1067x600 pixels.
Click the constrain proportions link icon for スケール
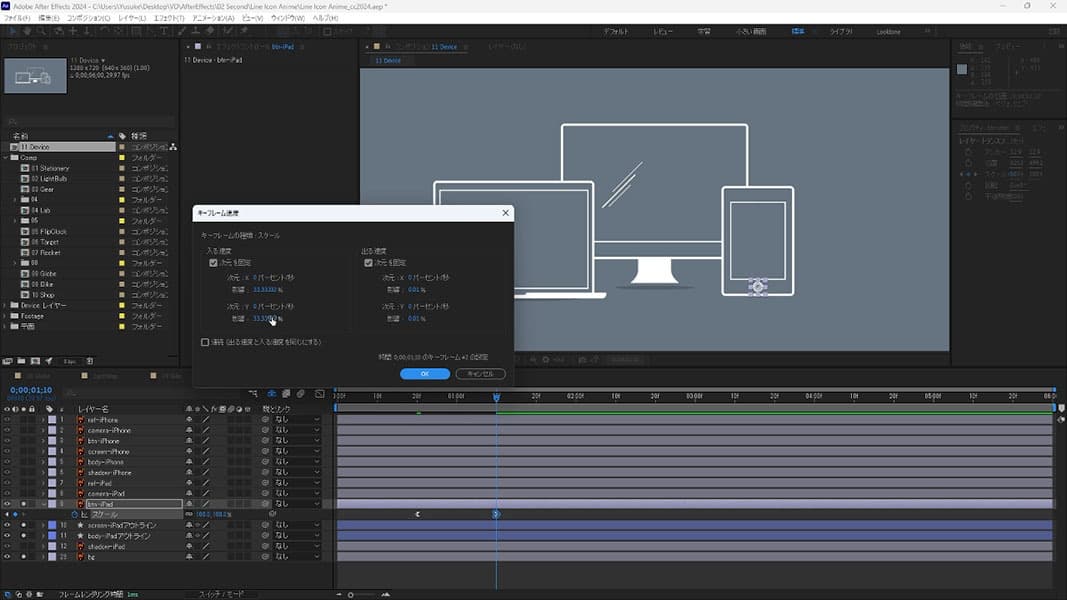188,514
